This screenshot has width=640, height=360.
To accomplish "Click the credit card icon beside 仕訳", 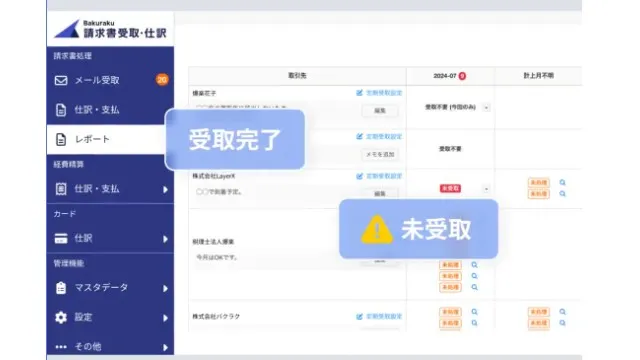I will [61, 238].
